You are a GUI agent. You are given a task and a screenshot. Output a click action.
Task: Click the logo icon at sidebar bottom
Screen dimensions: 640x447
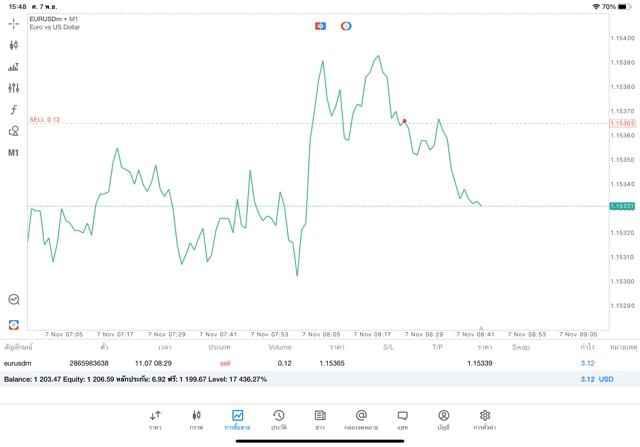[x=13, y=324]
